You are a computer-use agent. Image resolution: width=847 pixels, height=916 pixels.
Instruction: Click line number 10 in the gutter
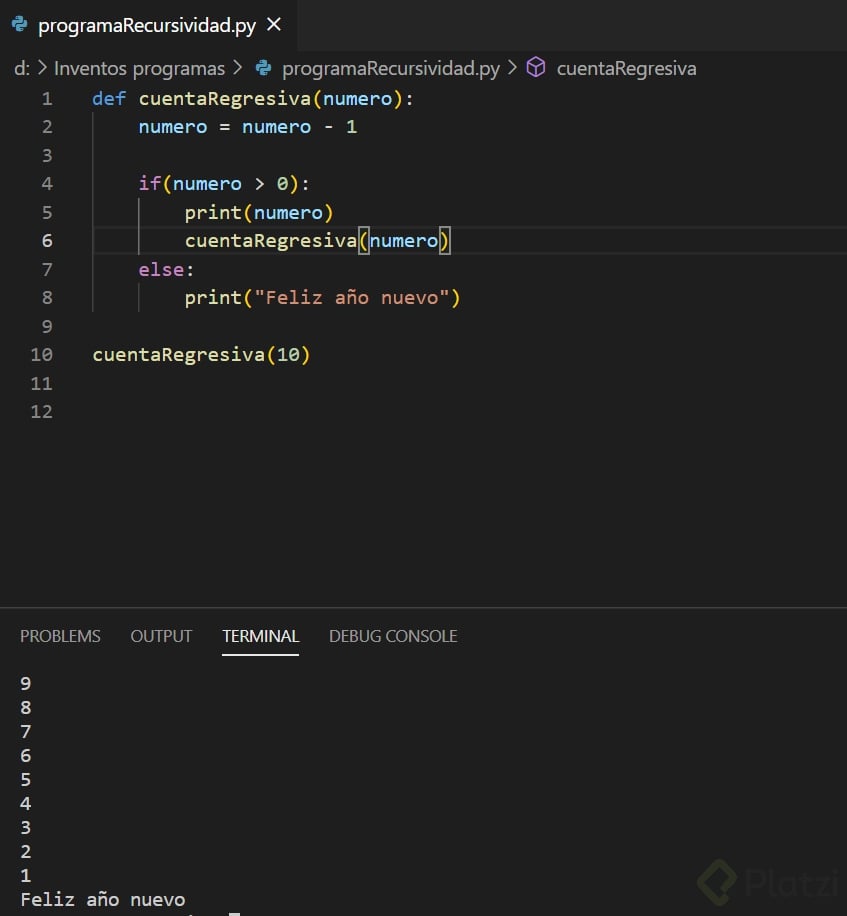point(41,355)
